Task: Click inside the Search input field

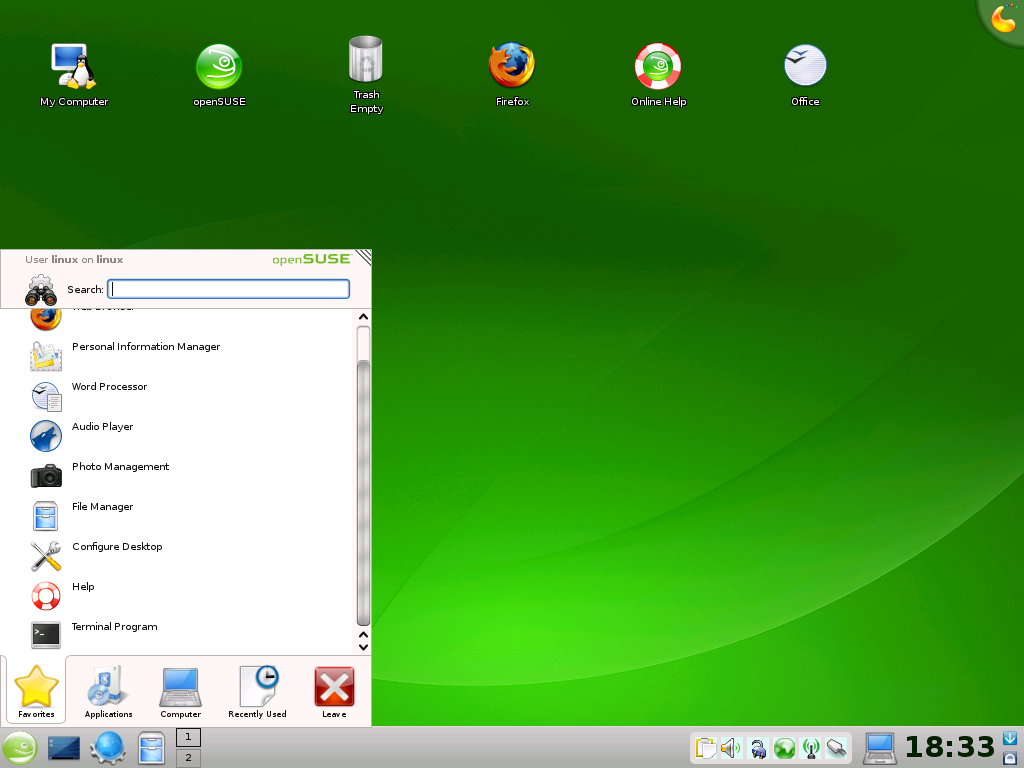Action: pyautogui.click(x=228, y=289)
